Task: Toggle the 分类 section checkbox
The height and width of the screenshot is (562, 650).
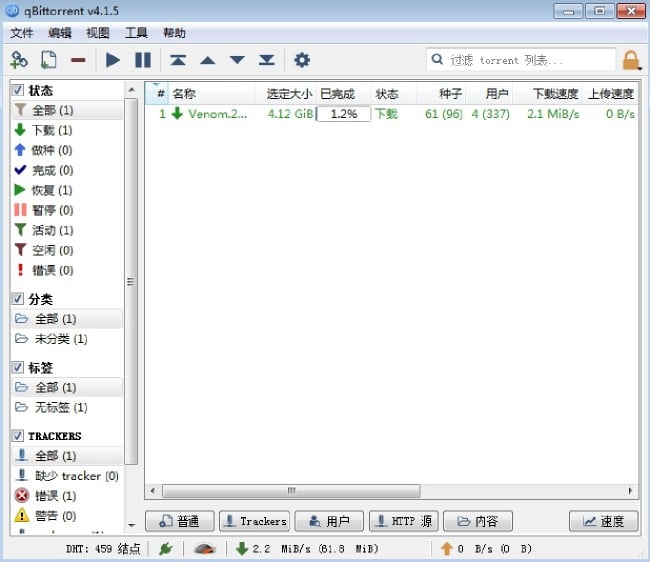Action: (18, 299)
